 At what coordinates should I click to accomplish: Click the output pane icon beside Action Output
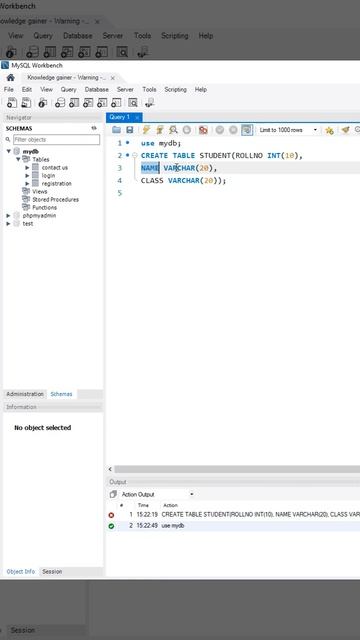tap(113, 494)
